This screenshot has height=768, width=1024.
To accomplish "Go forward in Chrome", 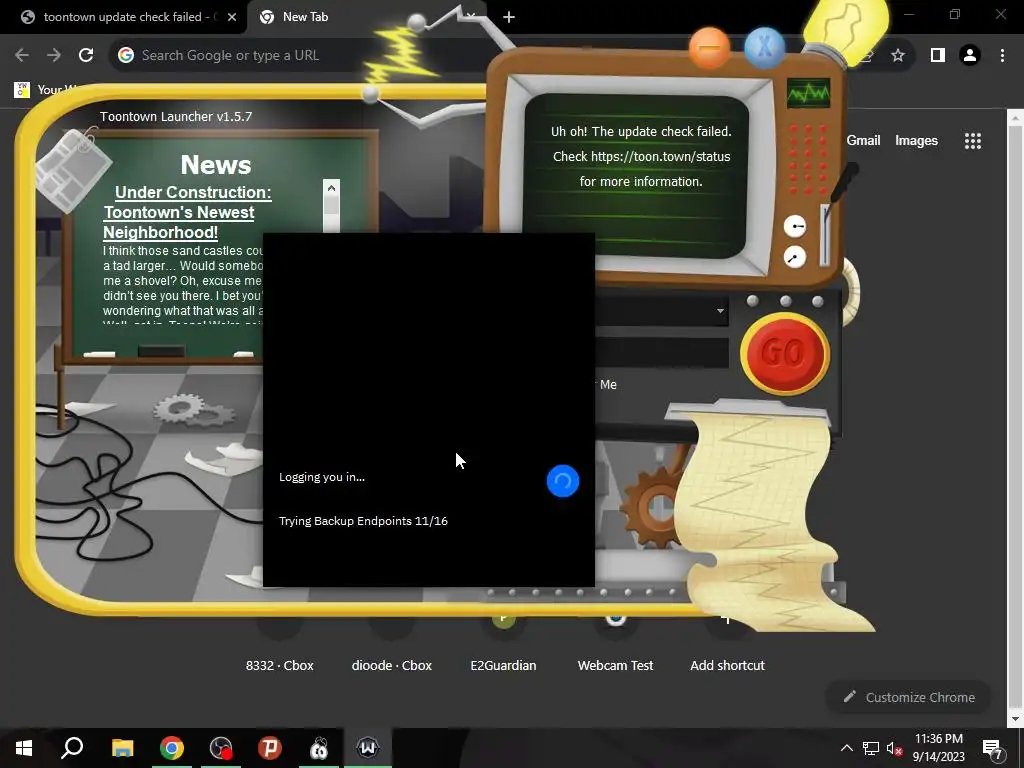I will [54, 56].
